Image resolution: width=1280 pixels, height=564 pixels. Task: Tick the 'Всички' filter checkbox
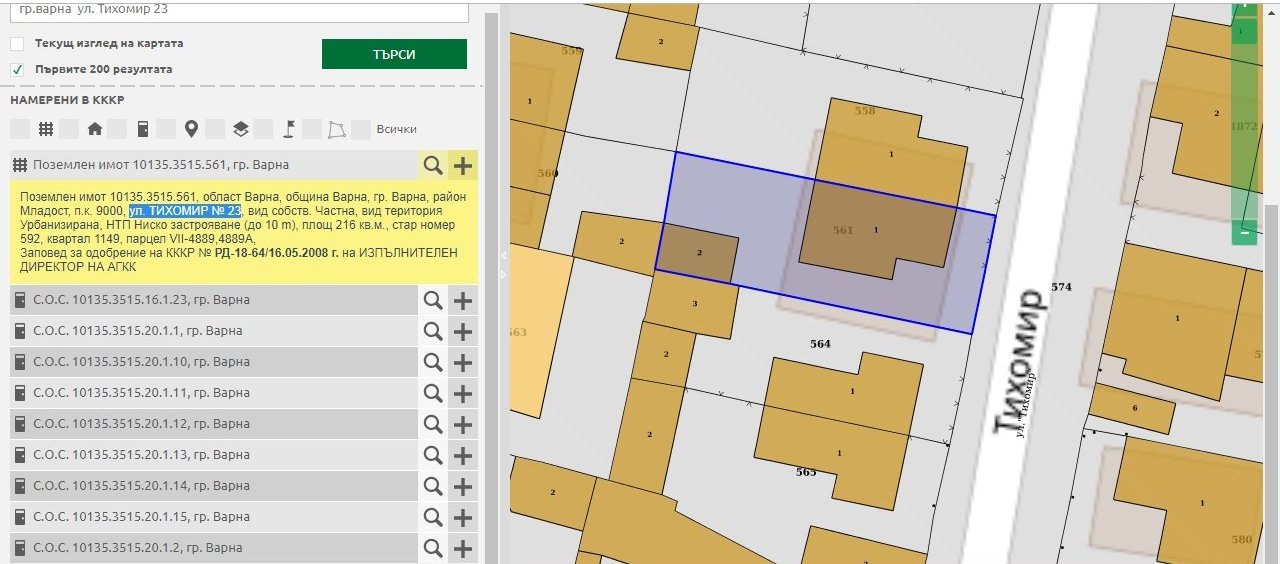click(x=361, y=129)
